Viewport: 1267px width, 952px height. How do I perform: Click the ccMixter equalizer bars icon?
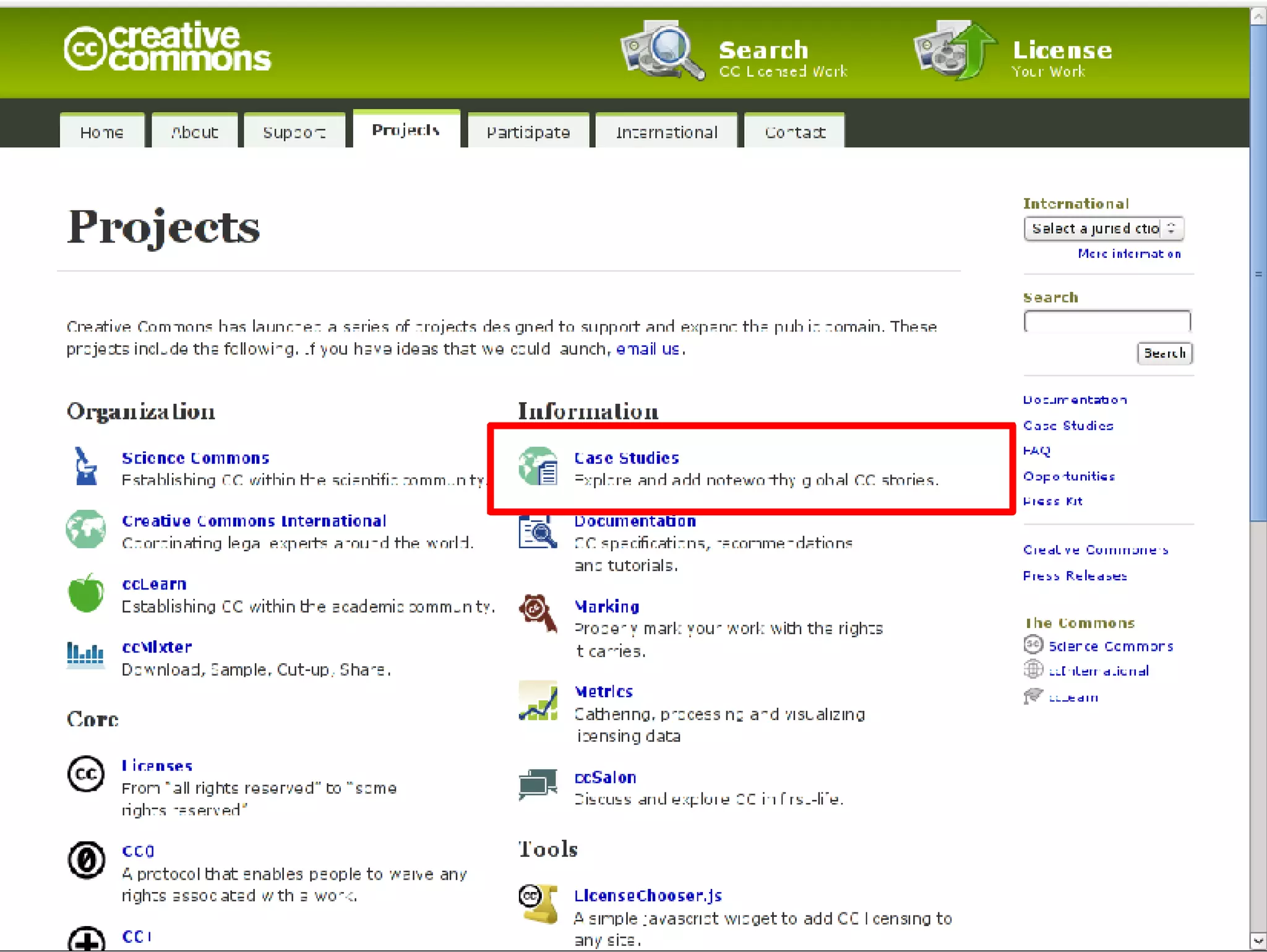point(85,654)
